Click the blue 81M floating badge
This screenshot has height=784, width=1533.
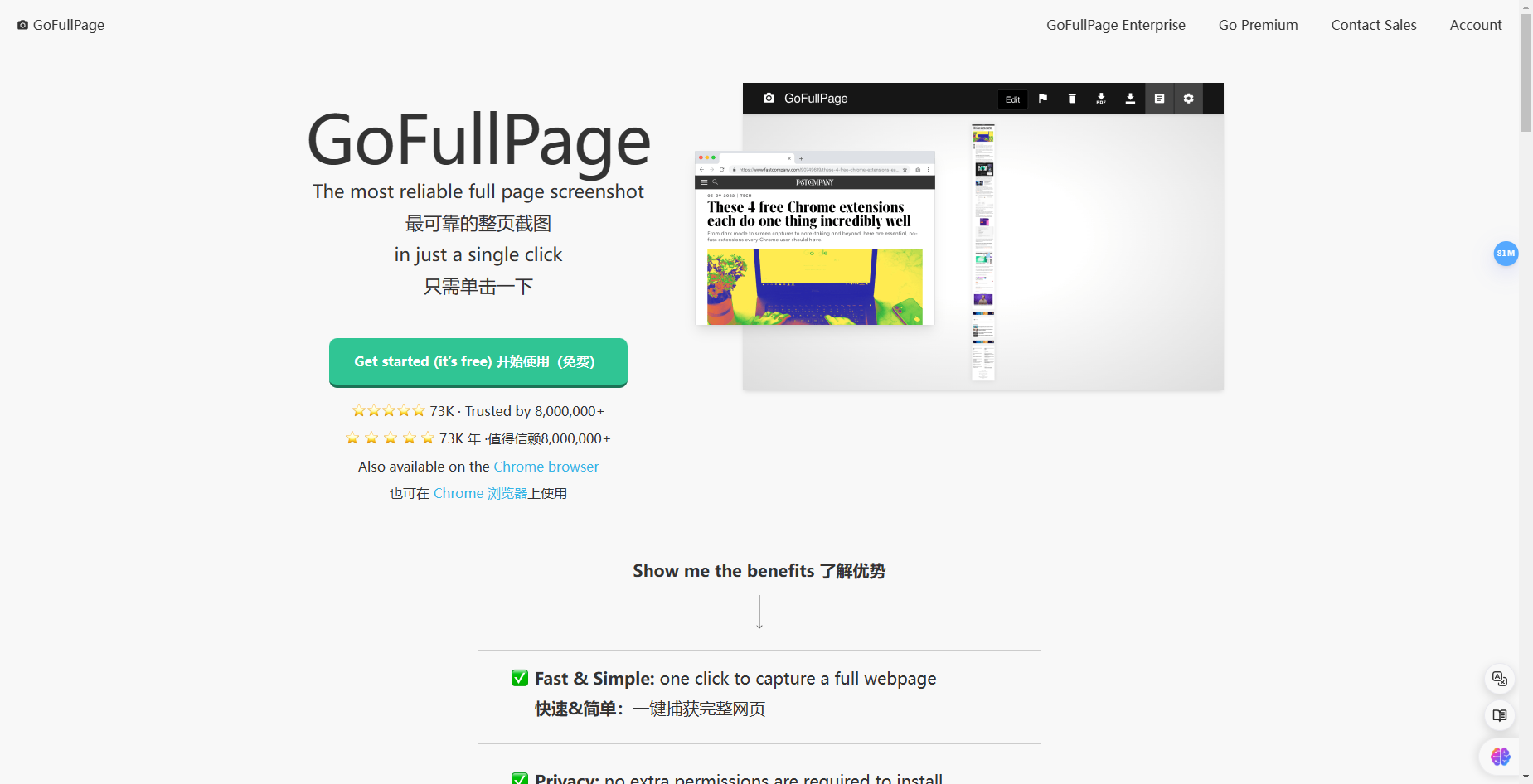coord(1506,254)
